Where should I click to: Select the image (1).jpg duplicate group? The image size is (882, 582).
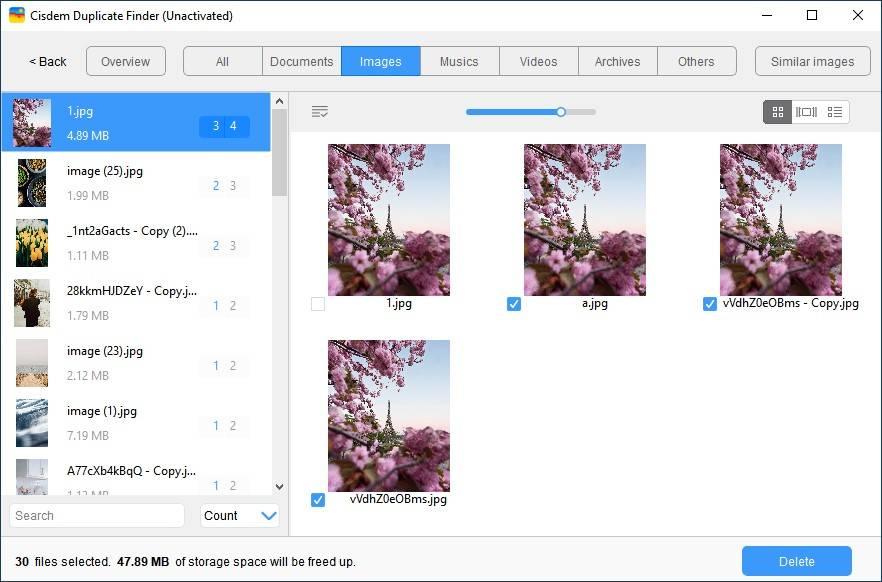click(x=136, y=423)
